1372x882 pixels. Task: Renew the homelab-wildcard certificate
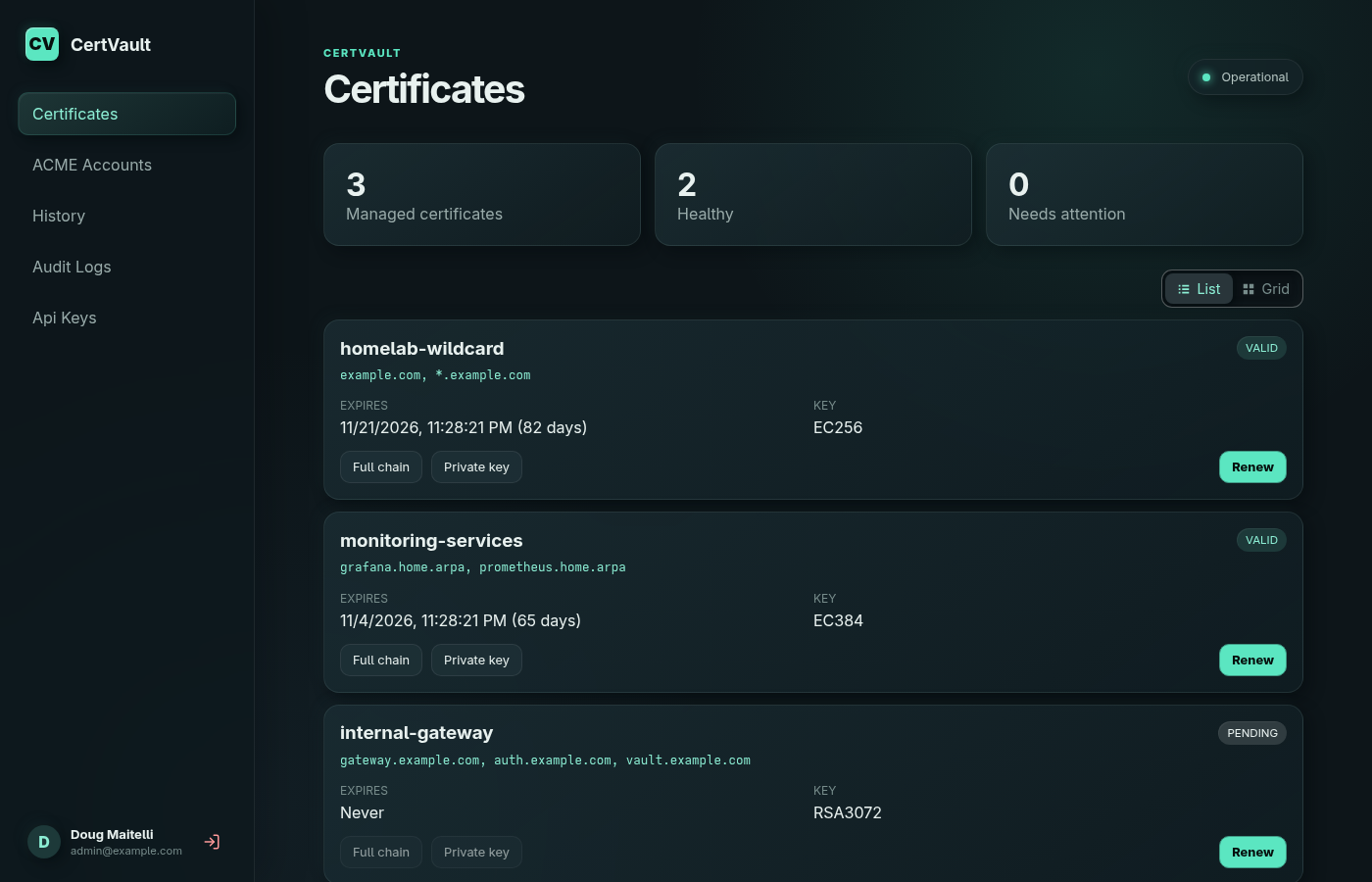point(1252,467)
